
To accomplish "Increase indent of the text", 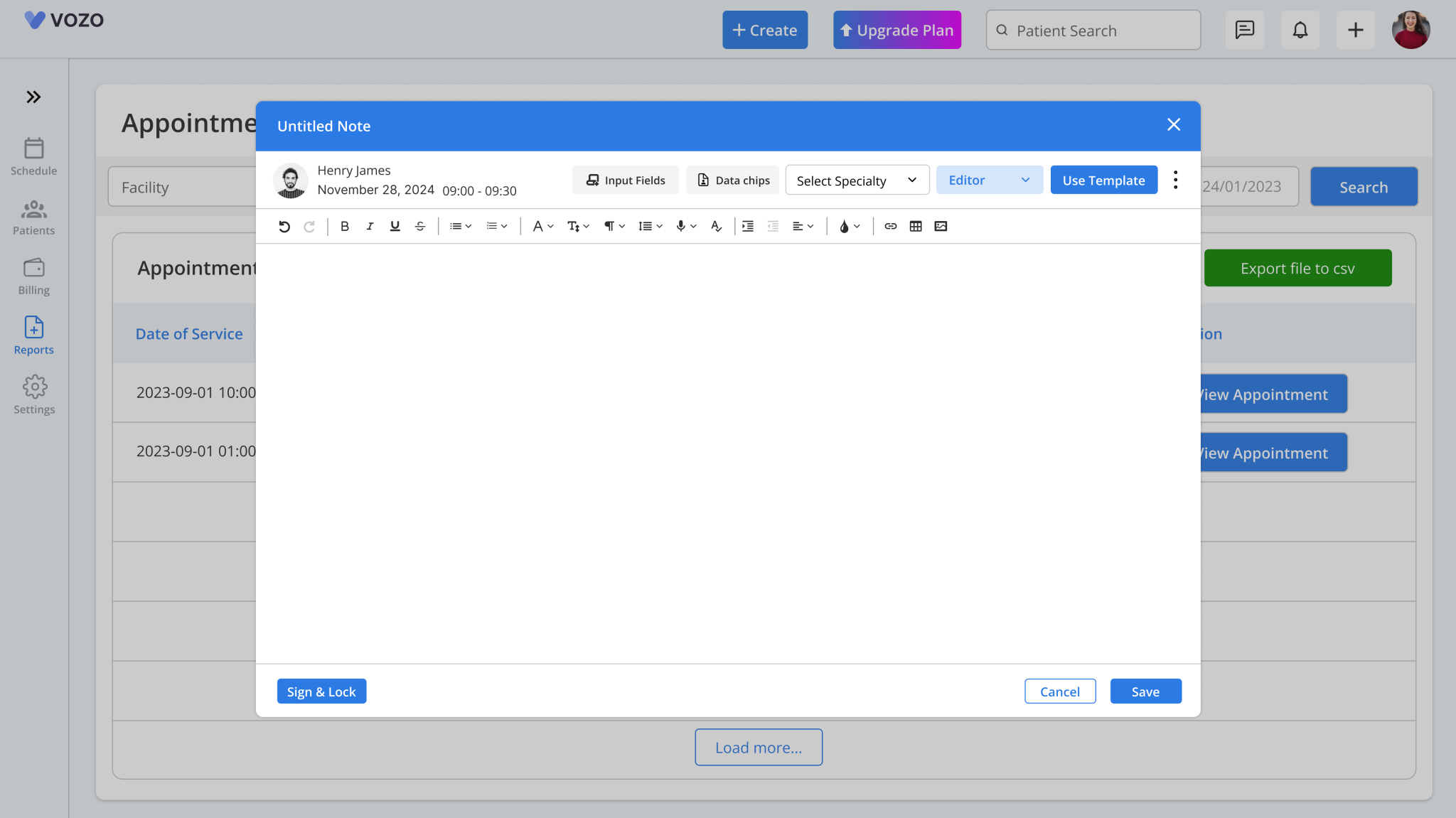I will [x=747, y=226].
